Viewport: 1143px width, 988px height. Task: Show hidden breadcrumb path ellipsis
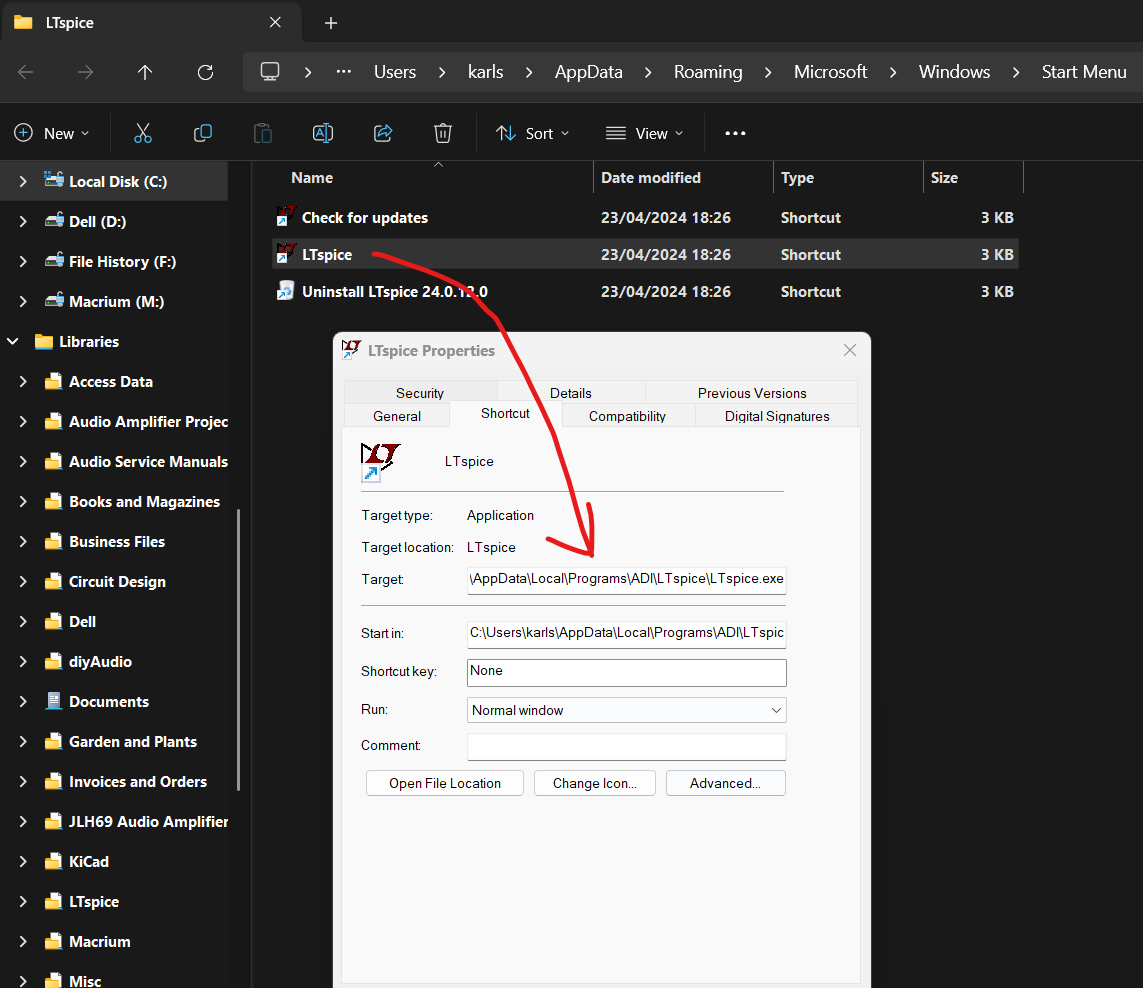coord(343,71)
